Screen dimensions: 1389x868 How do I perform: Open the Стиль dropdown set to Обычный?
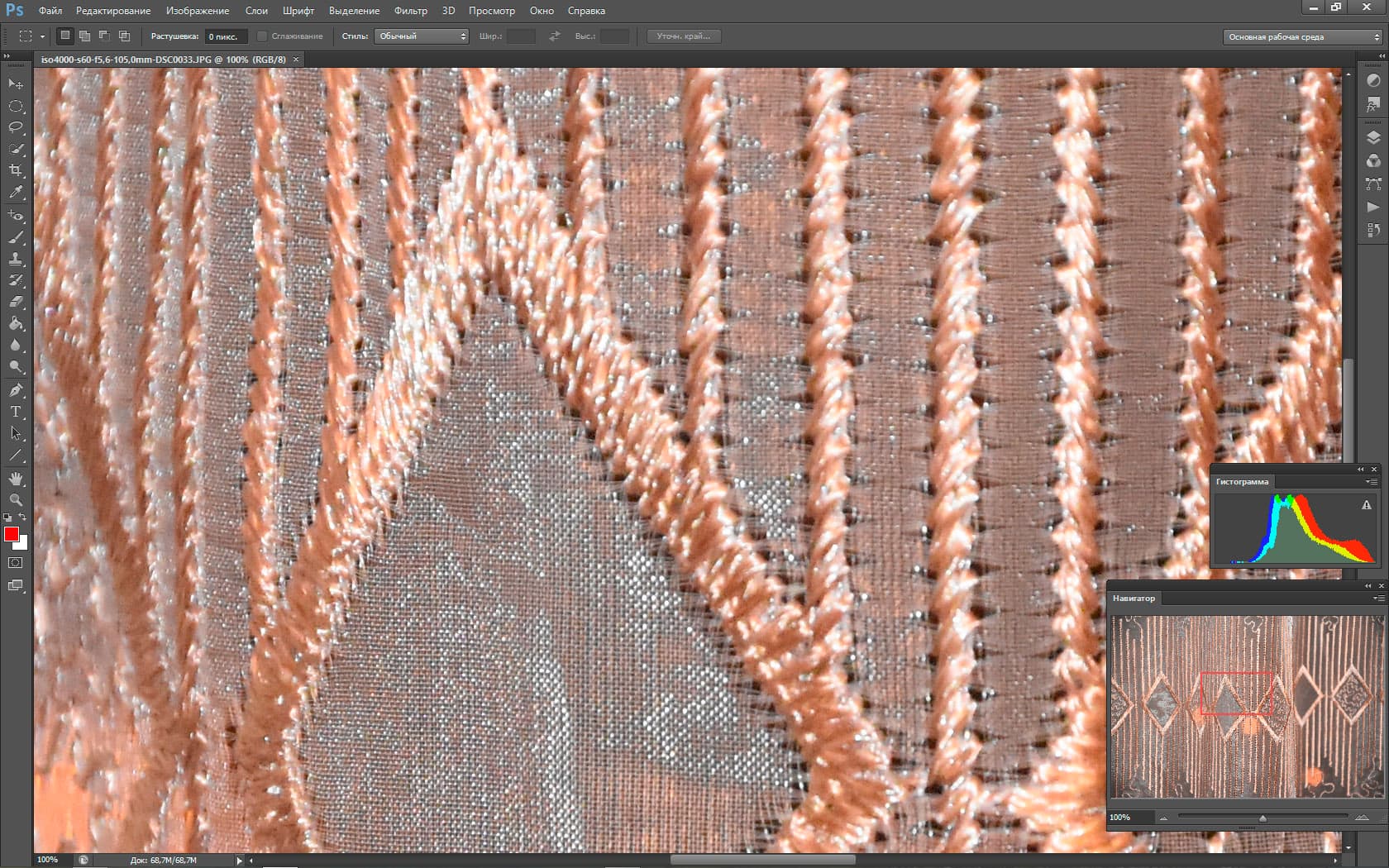[x=422, y=36]
